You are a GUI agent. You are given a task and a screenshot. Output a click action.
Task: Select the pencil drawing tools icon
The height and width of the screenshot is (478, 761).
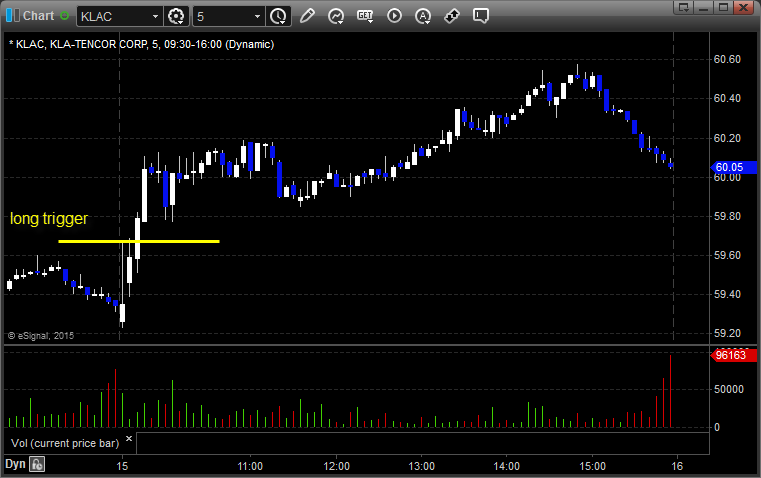coord(307,16)
